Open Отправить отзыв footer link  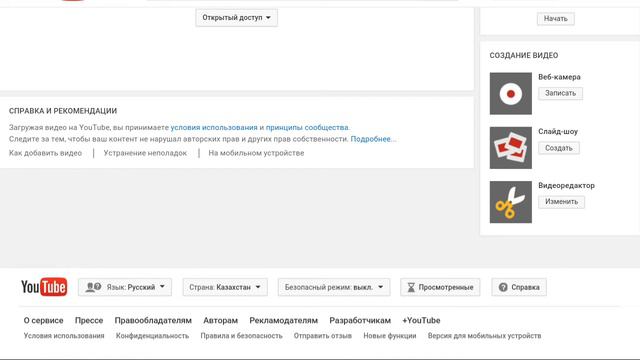click(x=322, y=336)
